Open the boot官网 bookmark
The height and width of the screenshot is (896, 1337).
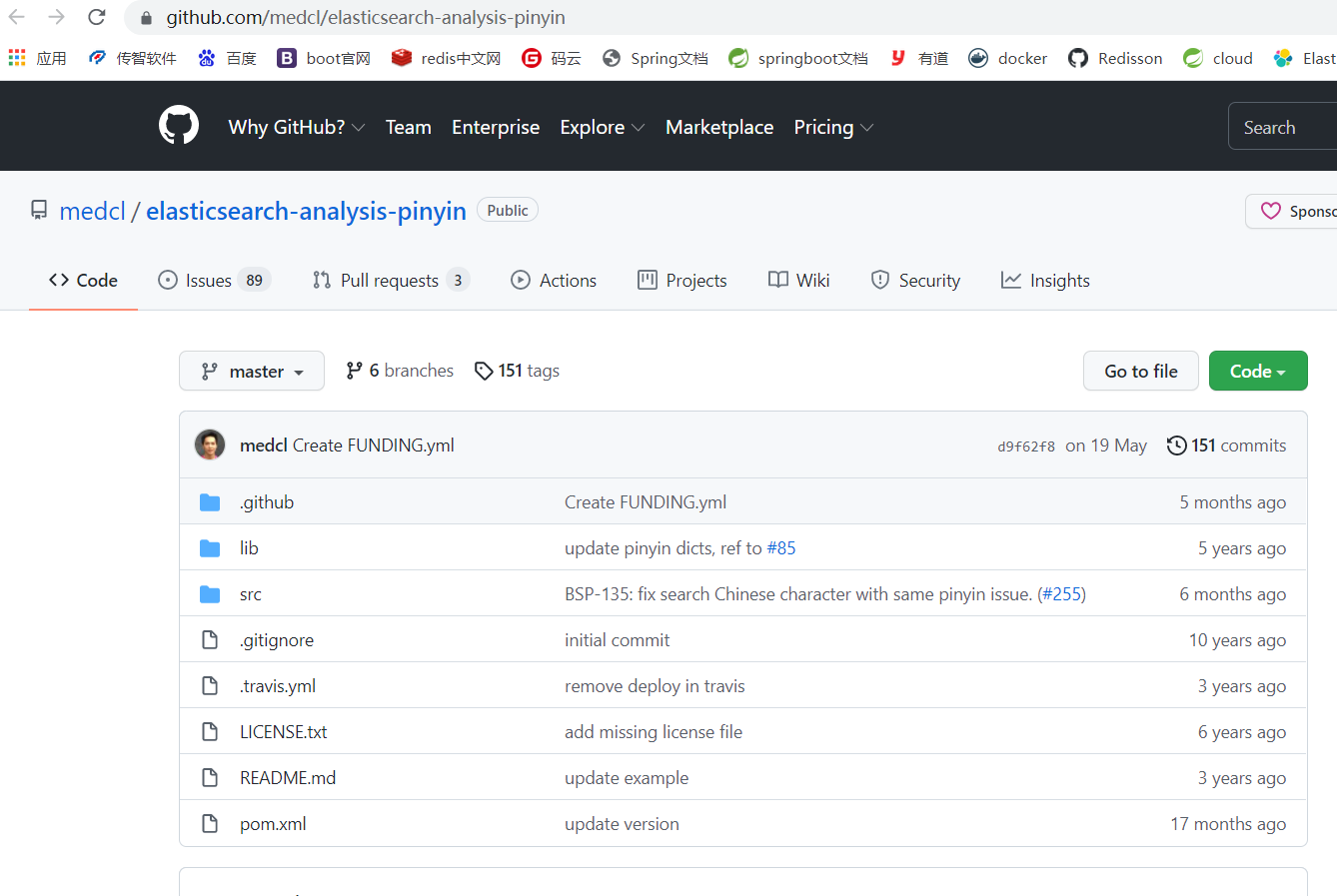pyautogui.click(x=324, y=58)
